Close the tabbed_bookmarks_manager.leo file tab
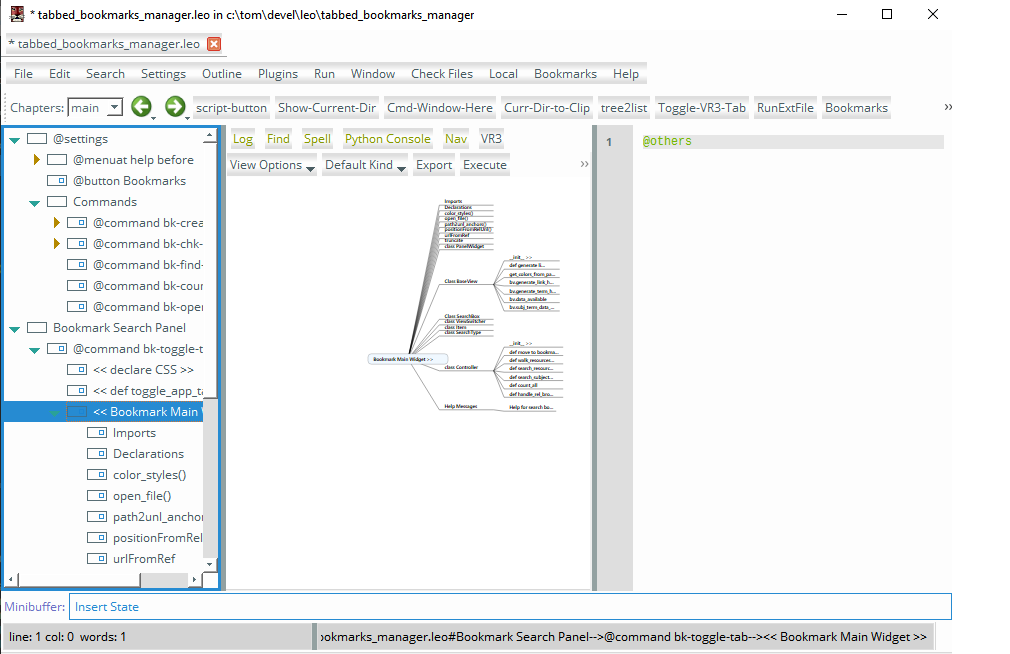 coord(214,44)
